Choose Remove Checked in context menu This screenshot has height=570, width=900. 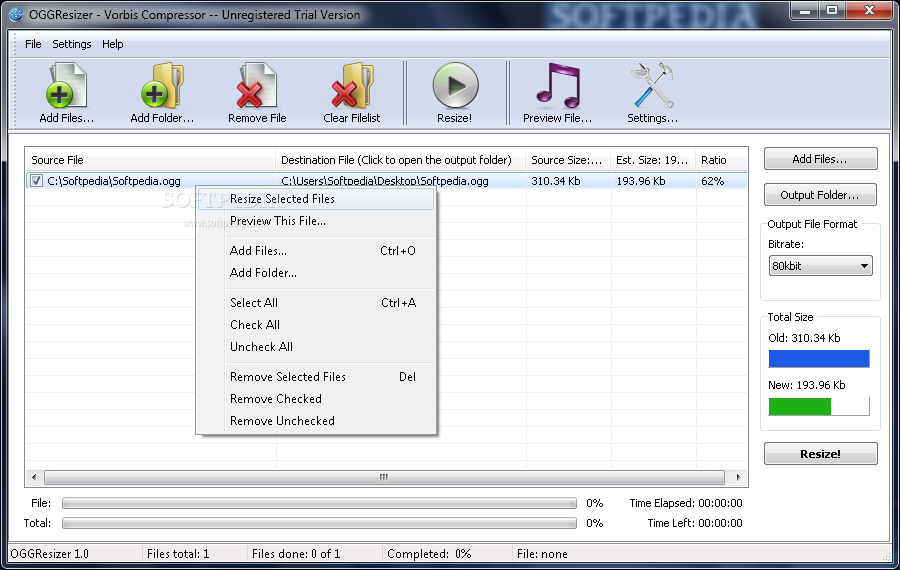click(316, 399)
